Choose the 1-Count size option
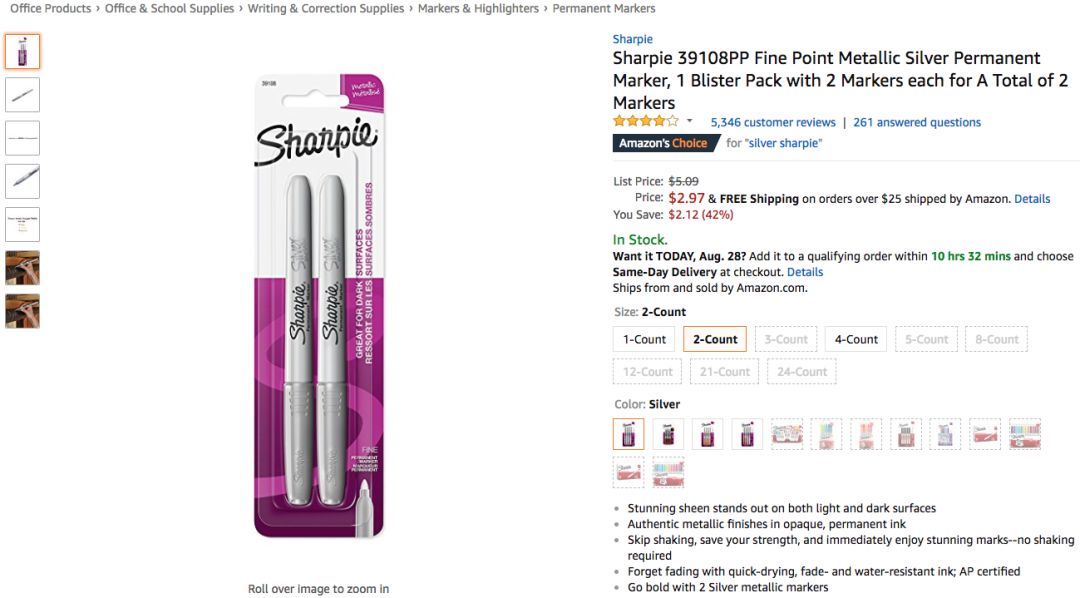 [x=644, y=339]
